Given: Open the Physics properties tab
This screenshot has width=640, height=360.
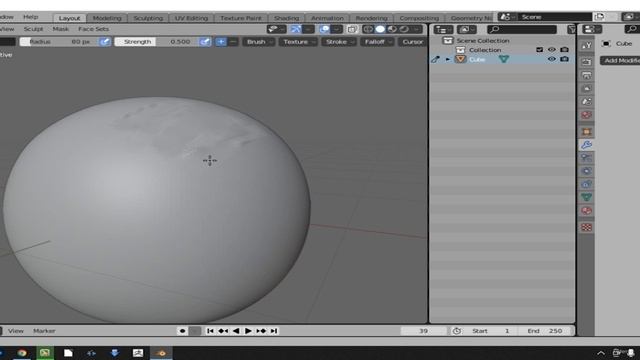Looking at the screenshot, I should click(587, 171).
